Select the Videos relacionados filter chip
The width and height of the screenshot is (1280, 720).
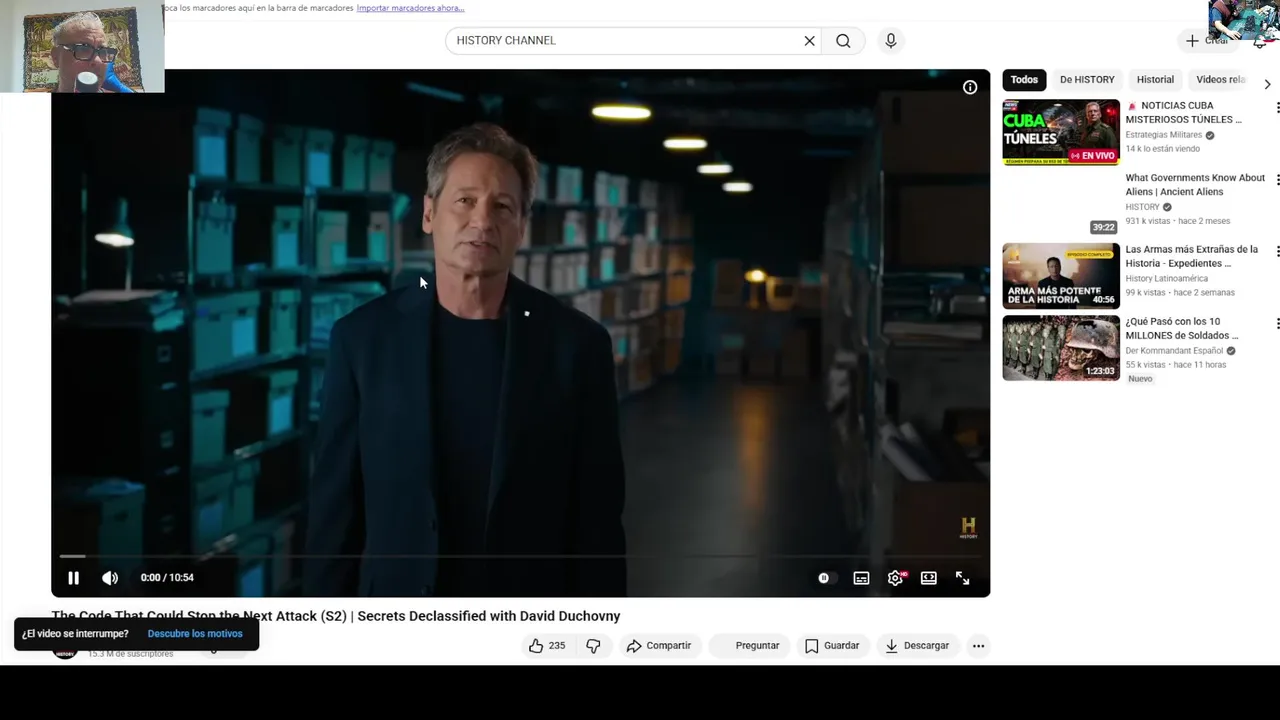pos(1220,80)
